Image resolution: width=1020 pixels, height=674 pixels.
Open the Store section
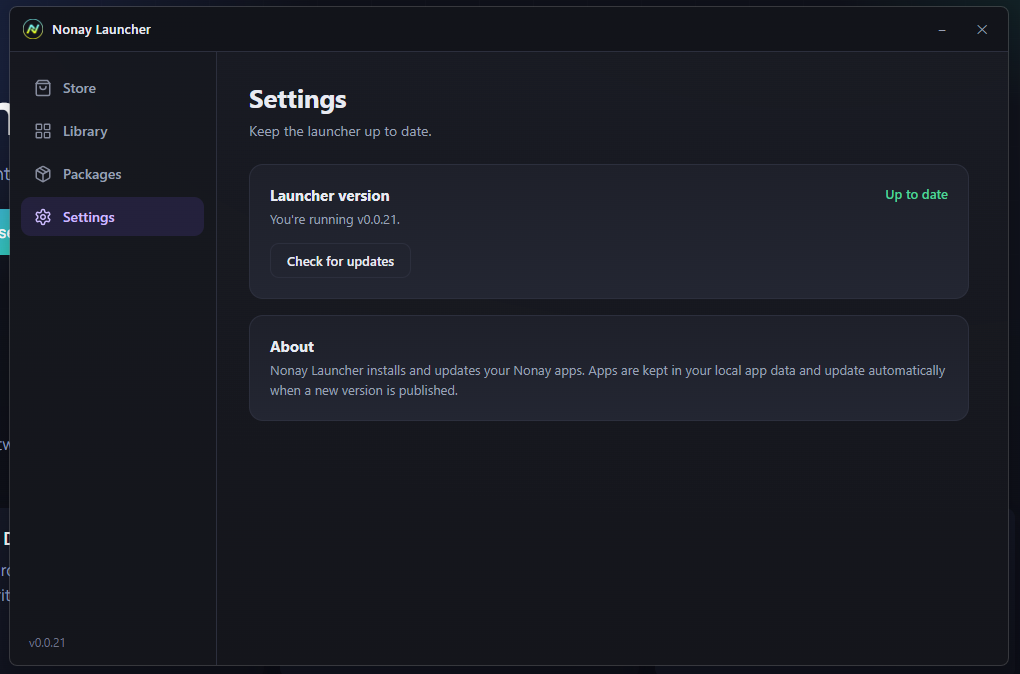[x=113, y=88]
